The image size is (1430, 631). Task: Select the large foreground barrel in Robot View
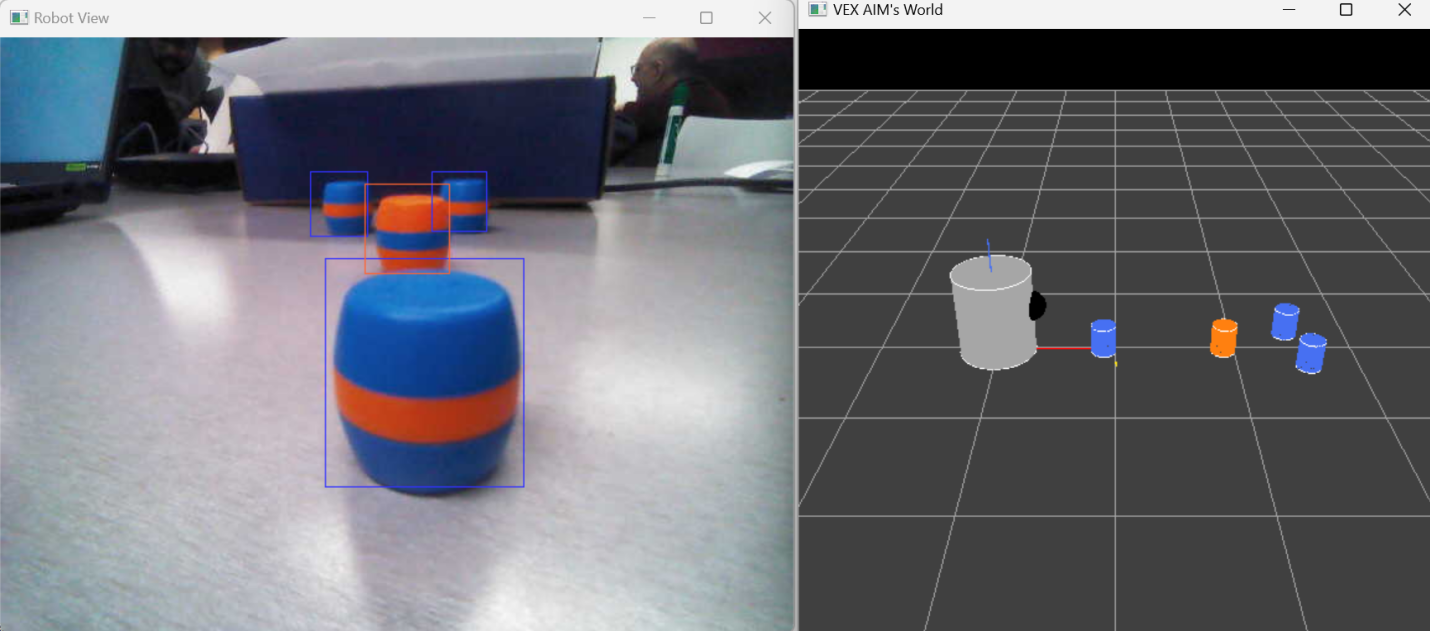[425, 380]
